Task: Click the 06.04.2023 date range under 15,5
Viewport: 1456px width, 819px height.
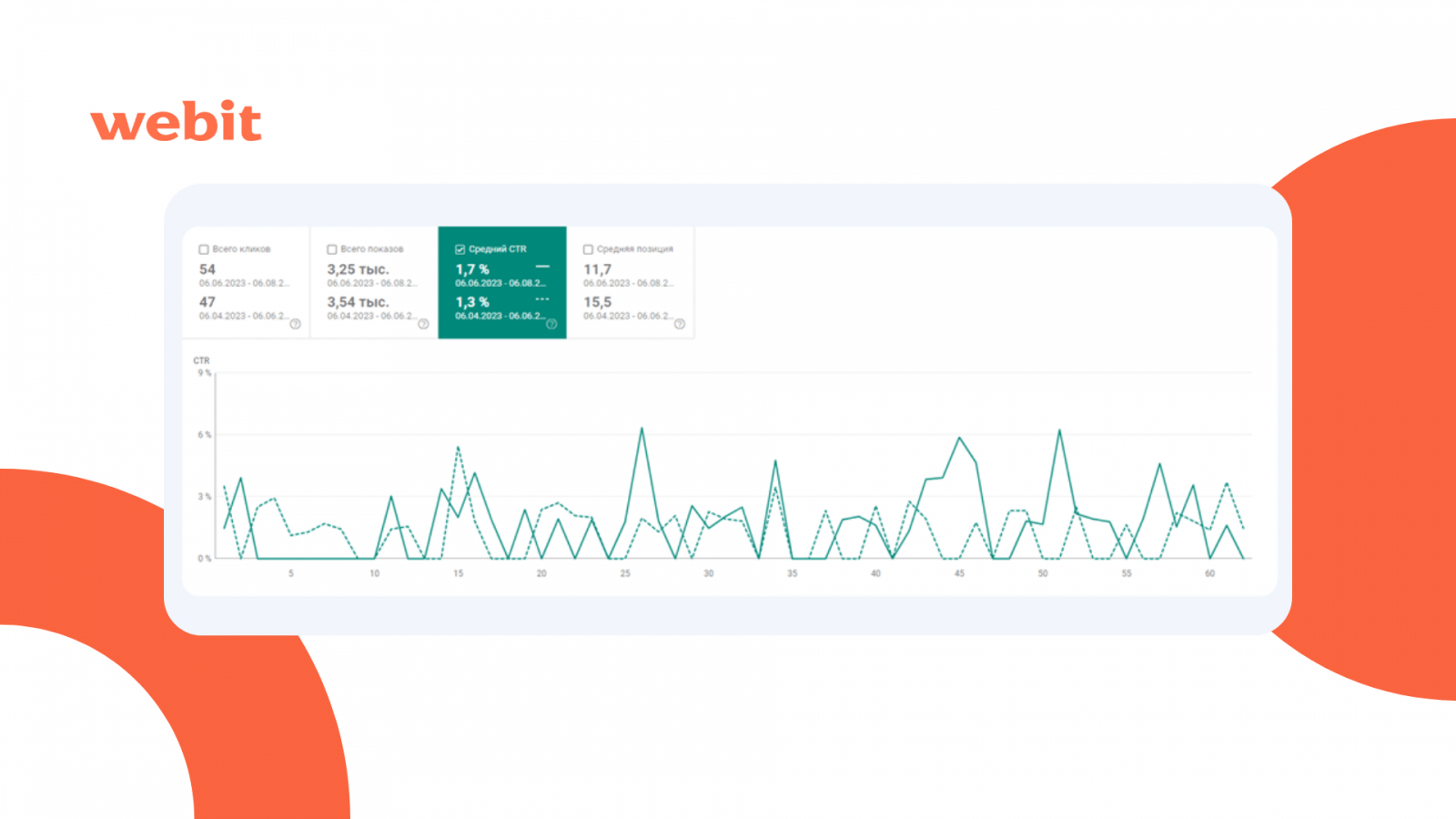Action: (629, 316)
